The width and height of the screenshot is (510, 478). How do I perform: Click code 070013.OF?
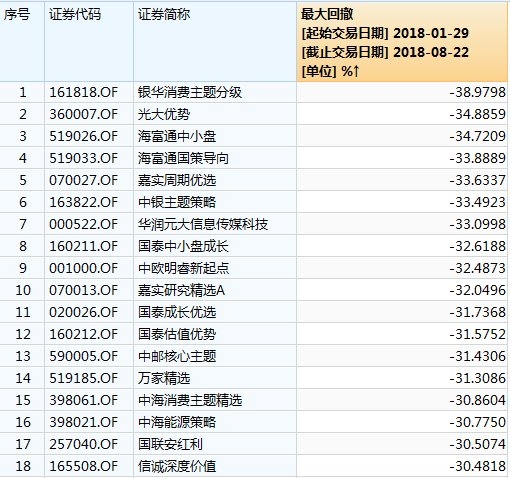pyautogui.click(x=84, y=290)
